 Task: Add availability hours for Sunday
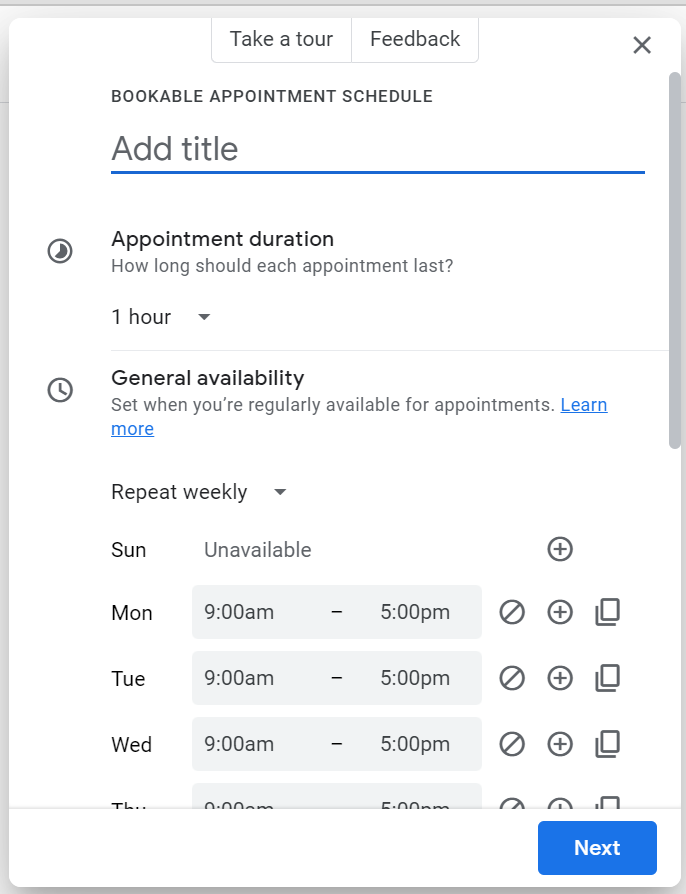click(x=560, y=549)
